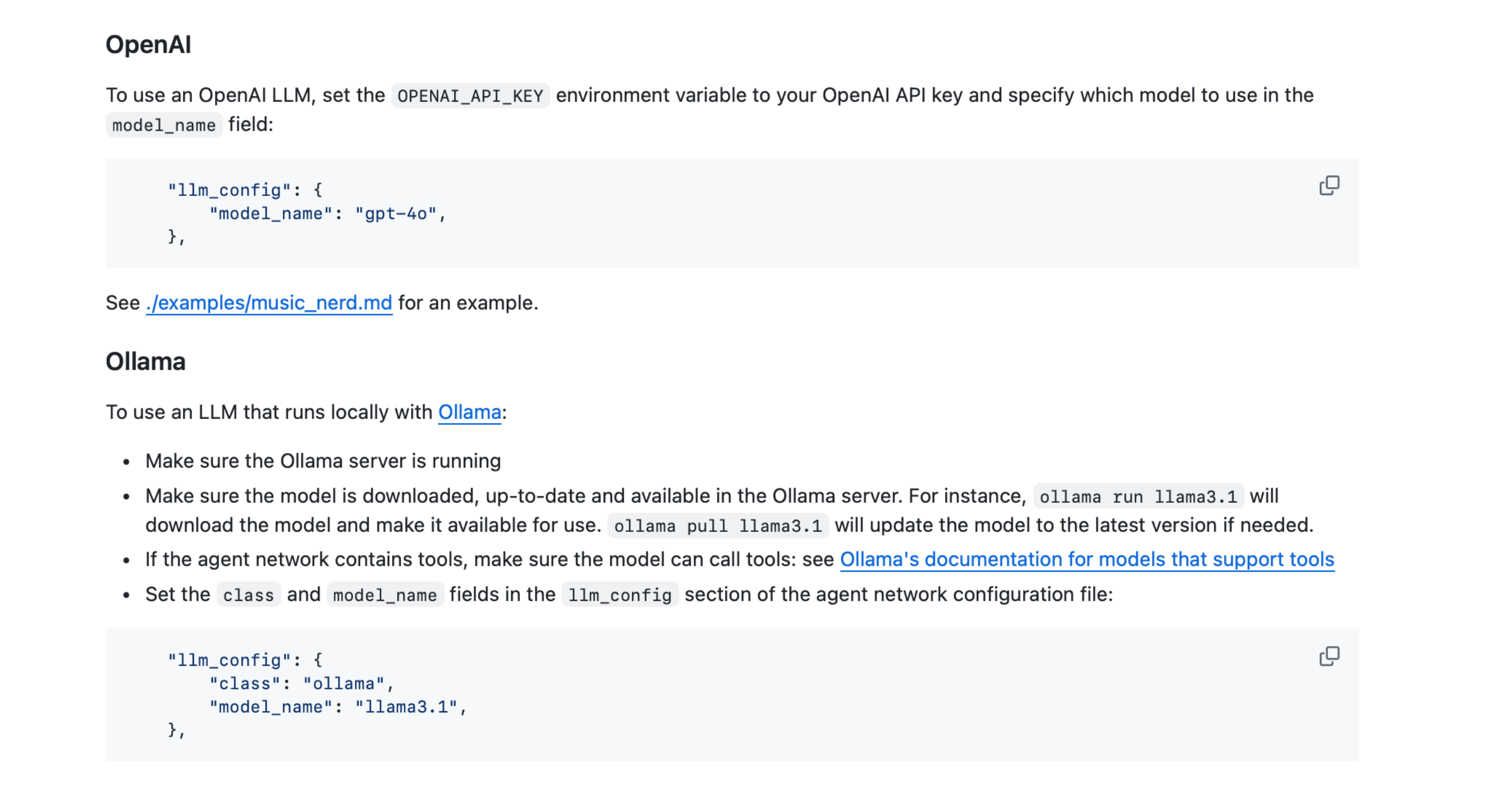This screenshot has width=1512, height=794.
Task: Open Ollama's documentation for models supporting tools
Action: click(1086, 559)
